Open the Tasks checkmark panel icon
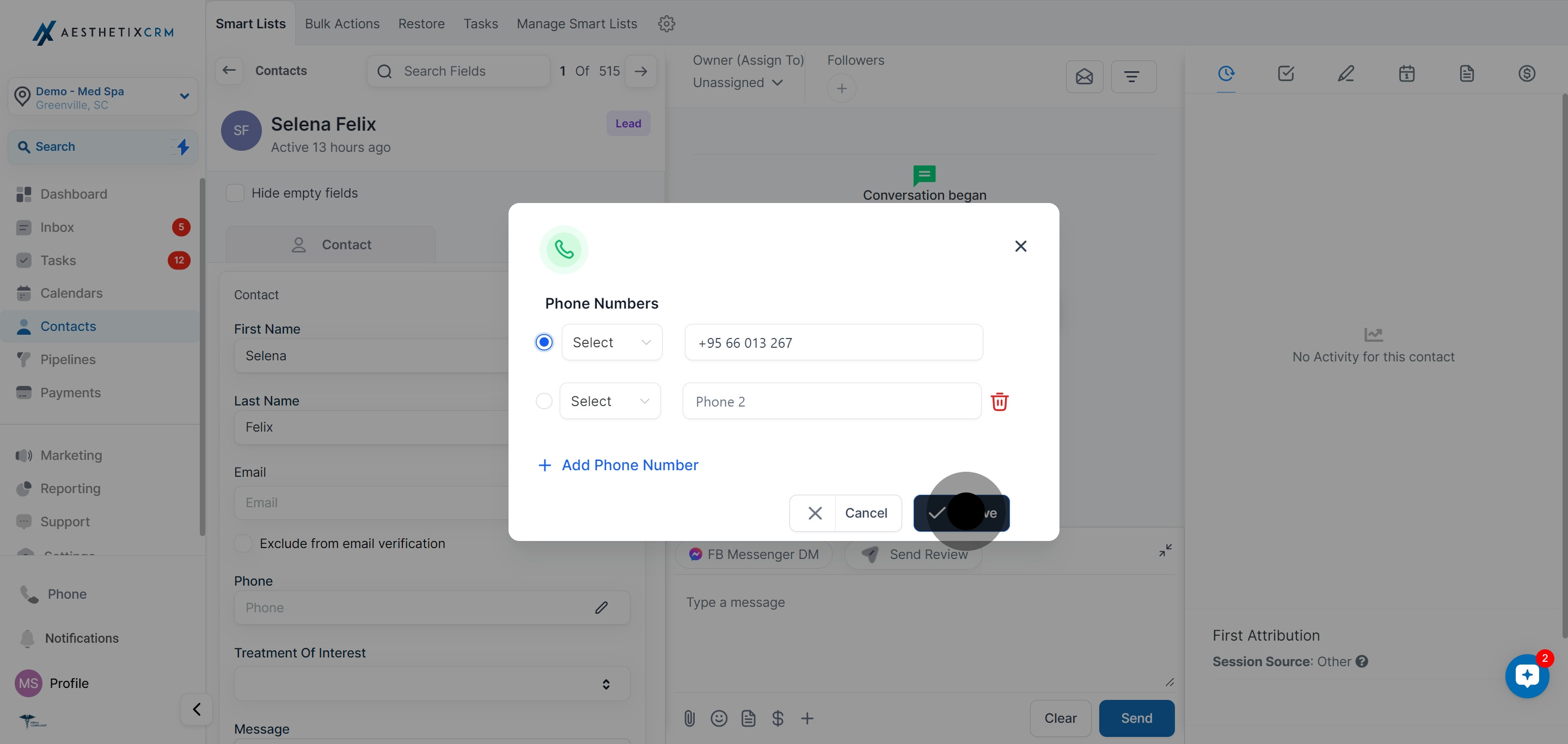This screenshot has height=744, width=1568. coord(1285,73)
